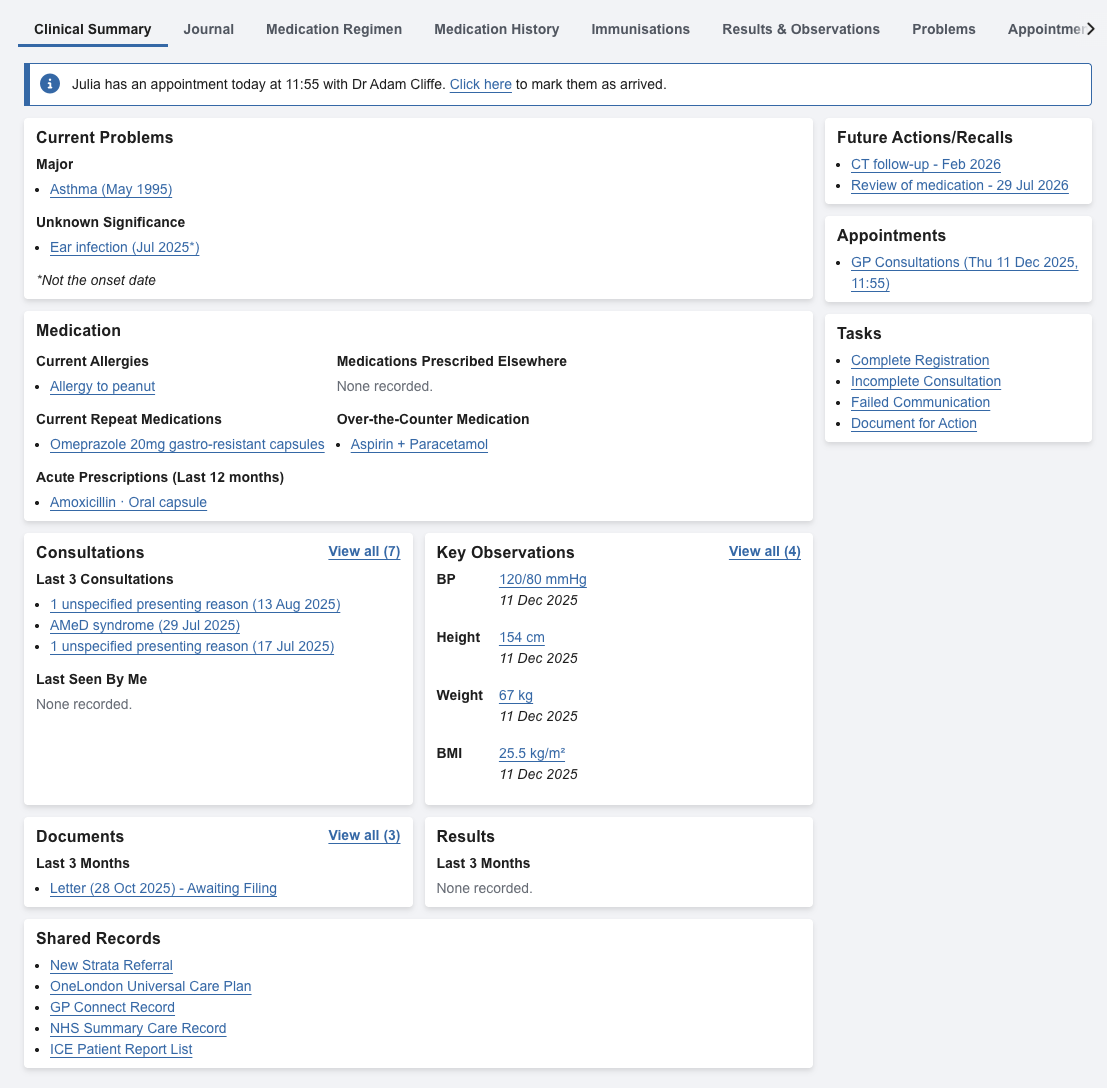View all 4 key observations
This screenshot has height=1088, width=1107.
[x=764, y=552]
